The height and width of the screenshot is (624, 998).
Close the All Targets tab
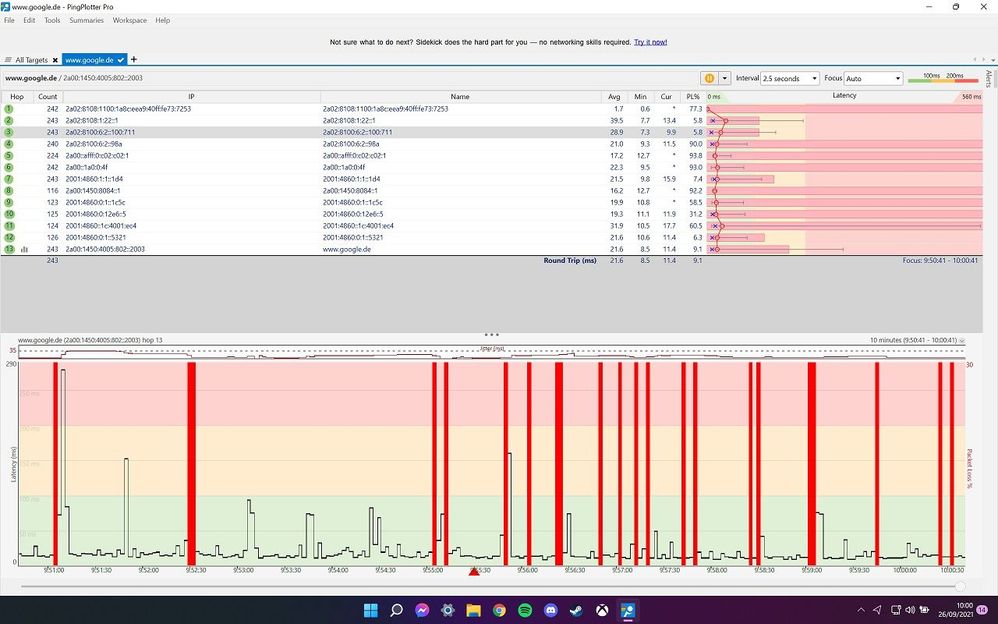click(55, 60)
